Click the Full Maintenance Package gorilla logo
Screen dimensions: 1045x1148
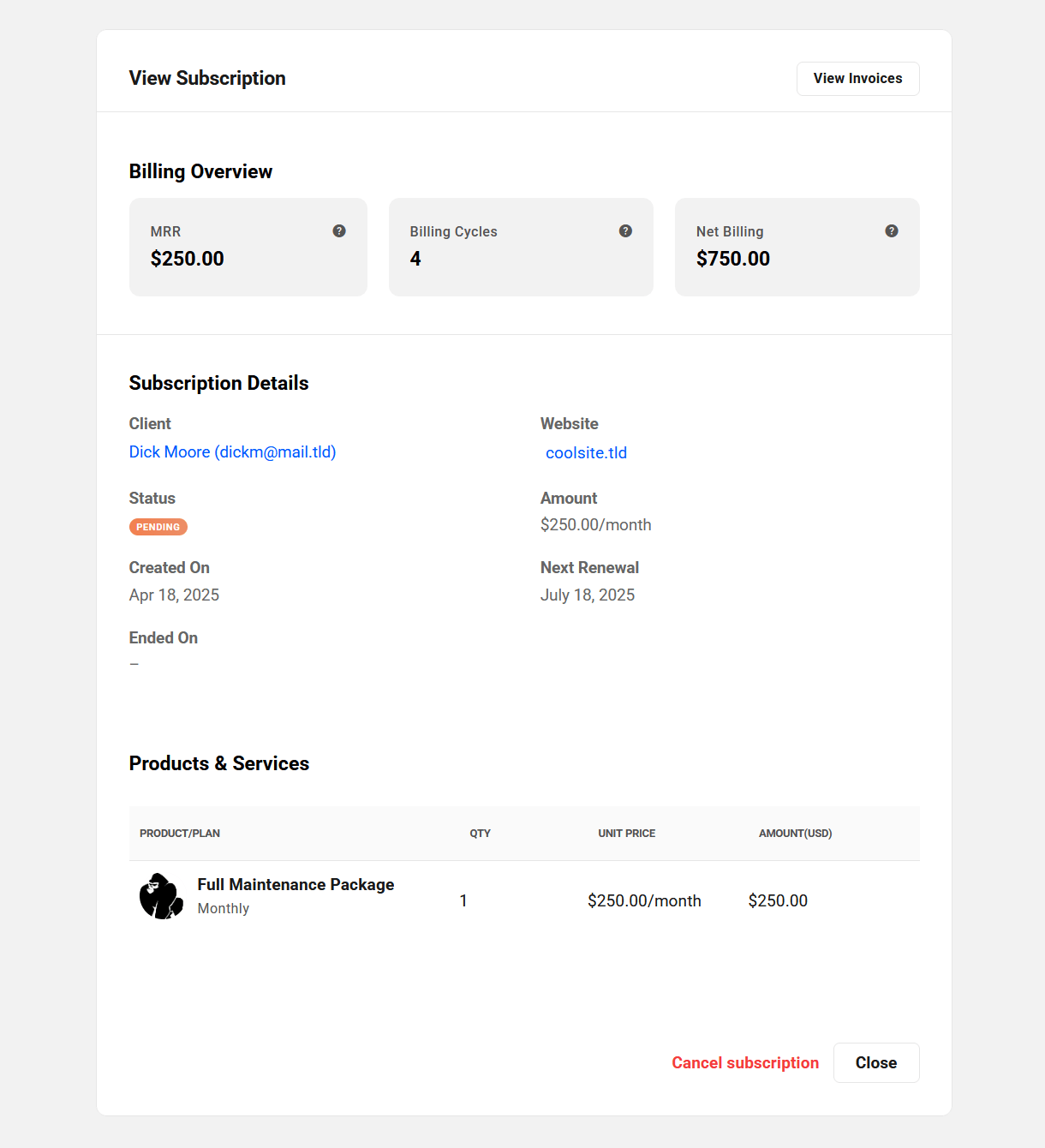(x=162, y=896)
